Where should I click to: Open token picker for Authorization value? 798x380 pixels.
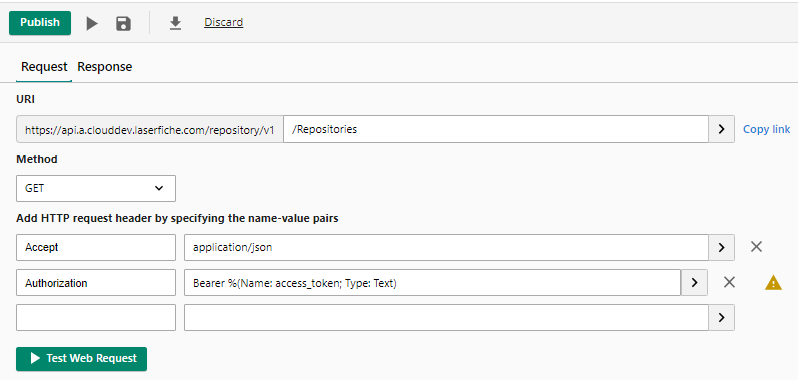point(694,282)
